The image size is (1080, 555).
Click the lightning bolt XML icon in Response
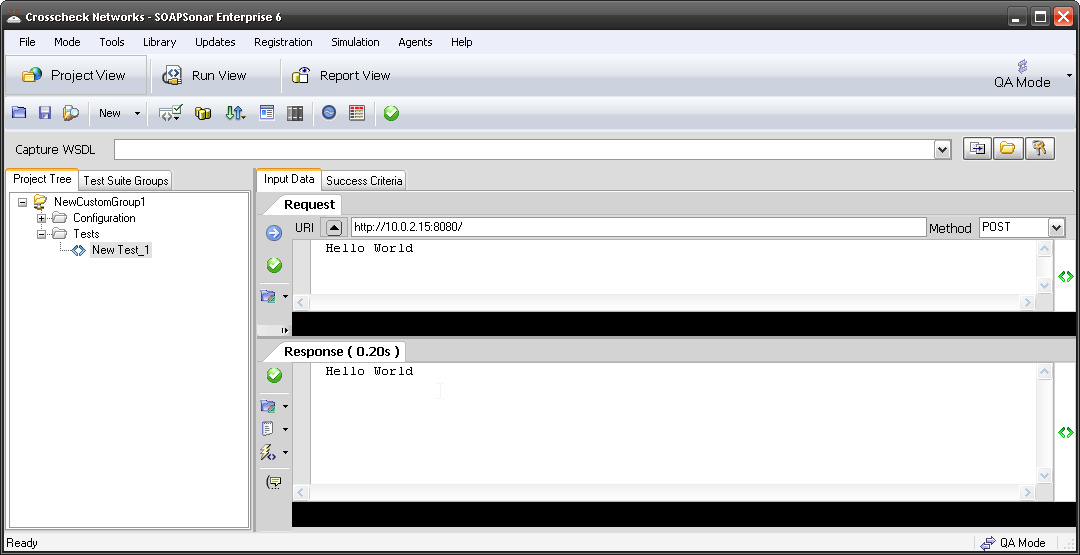pos(268,452)
